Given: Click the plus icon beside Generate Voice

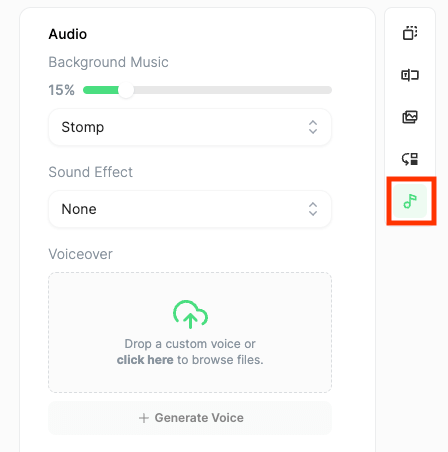Looking at the screenshot, I should (x=144, y=418).
